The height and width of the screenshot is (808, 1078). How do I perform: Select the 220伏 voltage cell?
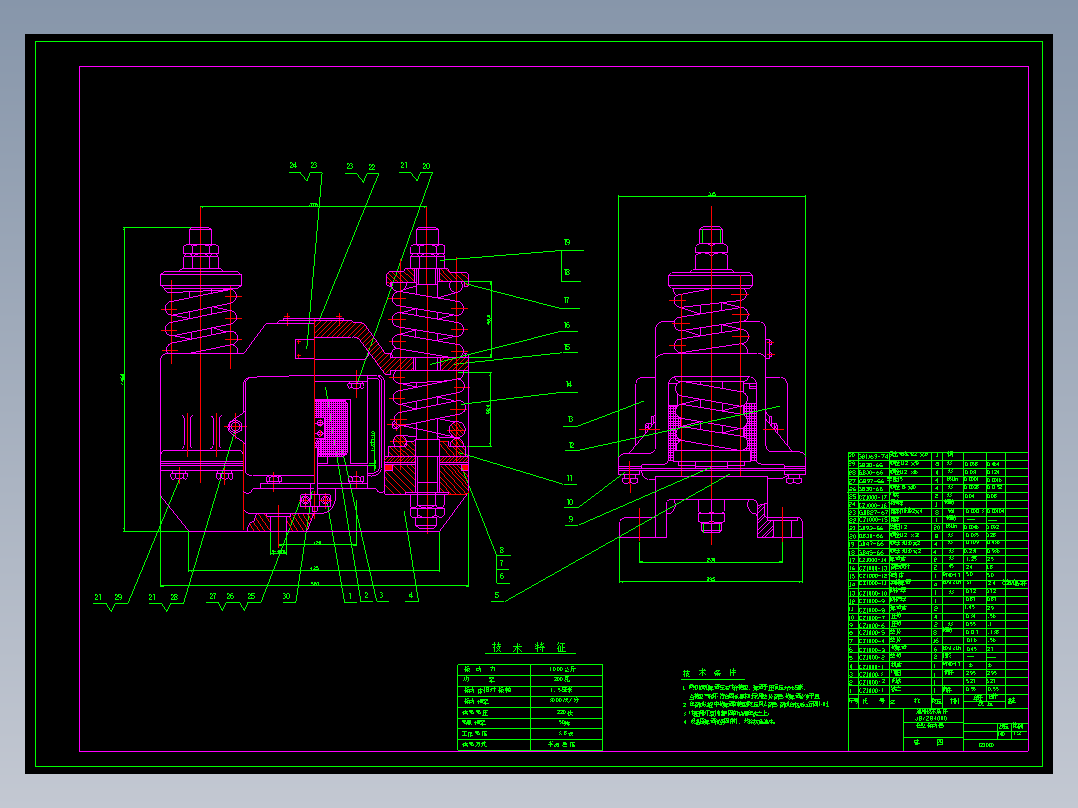tap(566, 712)
